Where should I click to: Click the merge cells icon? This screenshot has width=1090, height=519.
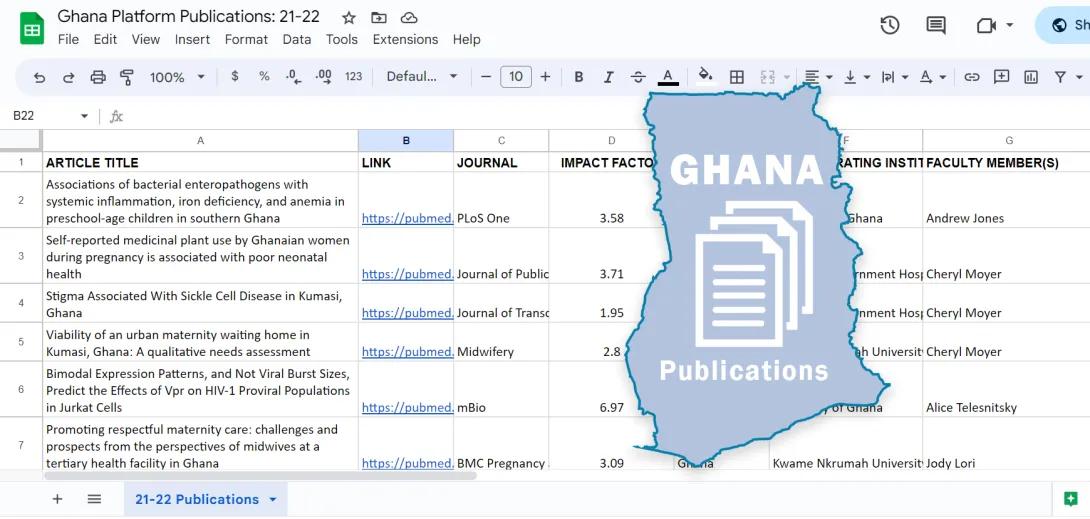point(767,77)
